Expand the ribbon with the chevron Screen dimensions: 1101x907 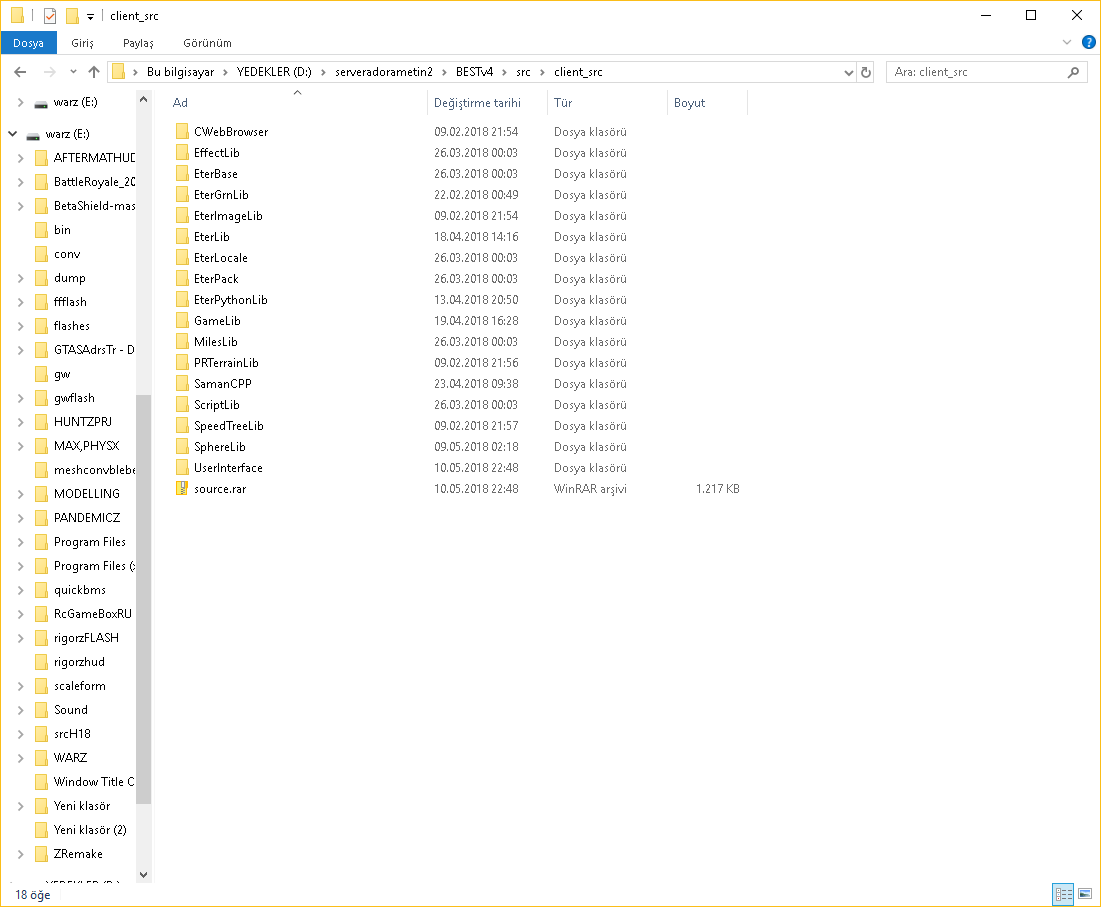1067,42
